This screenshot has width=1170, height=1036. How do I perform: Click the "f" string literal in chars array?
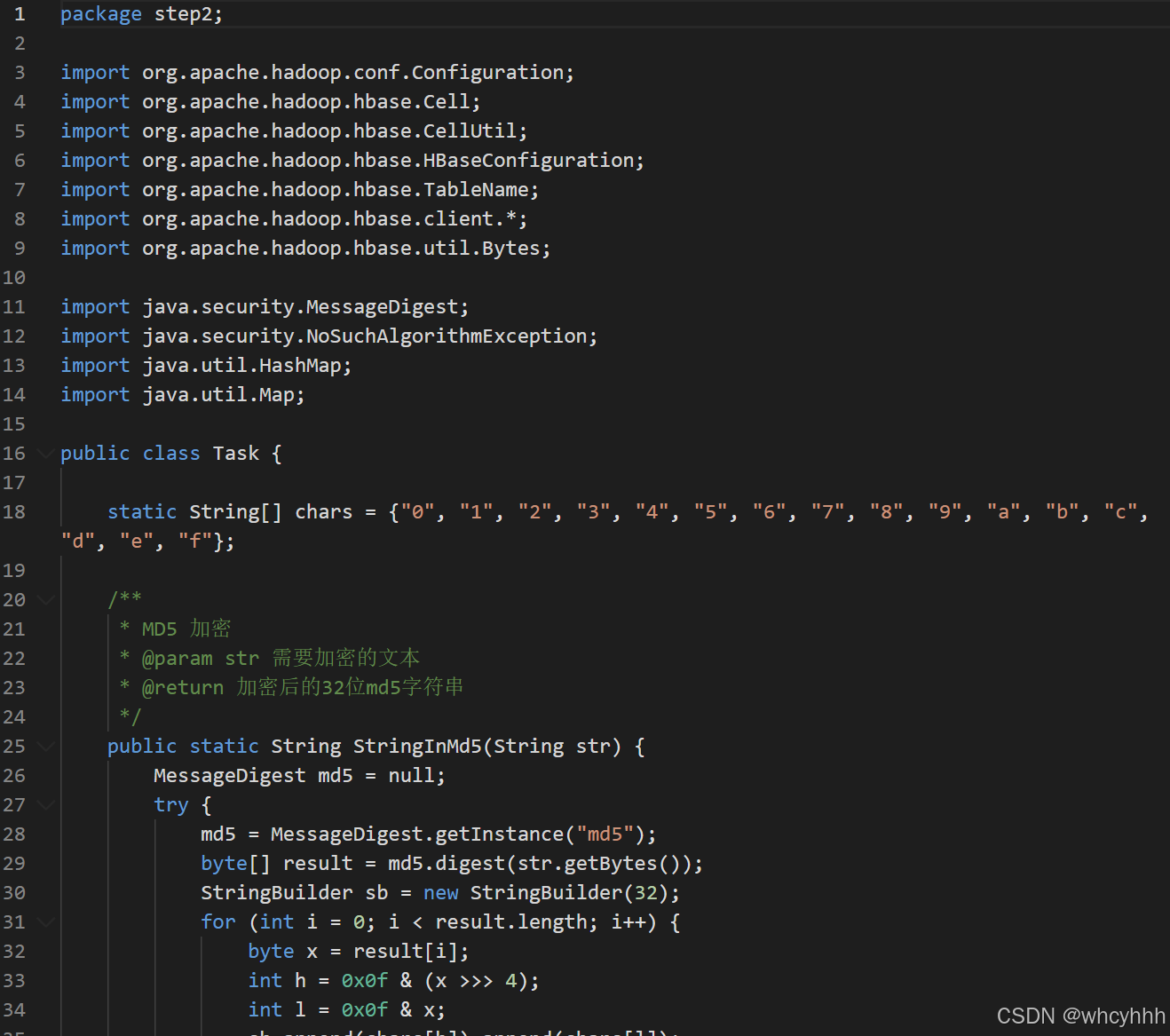195,542
